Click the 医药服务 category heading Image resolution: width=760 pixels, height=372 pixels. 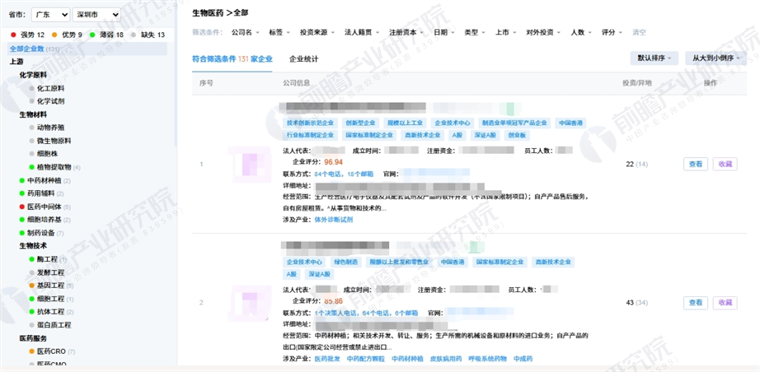[33, 338]
